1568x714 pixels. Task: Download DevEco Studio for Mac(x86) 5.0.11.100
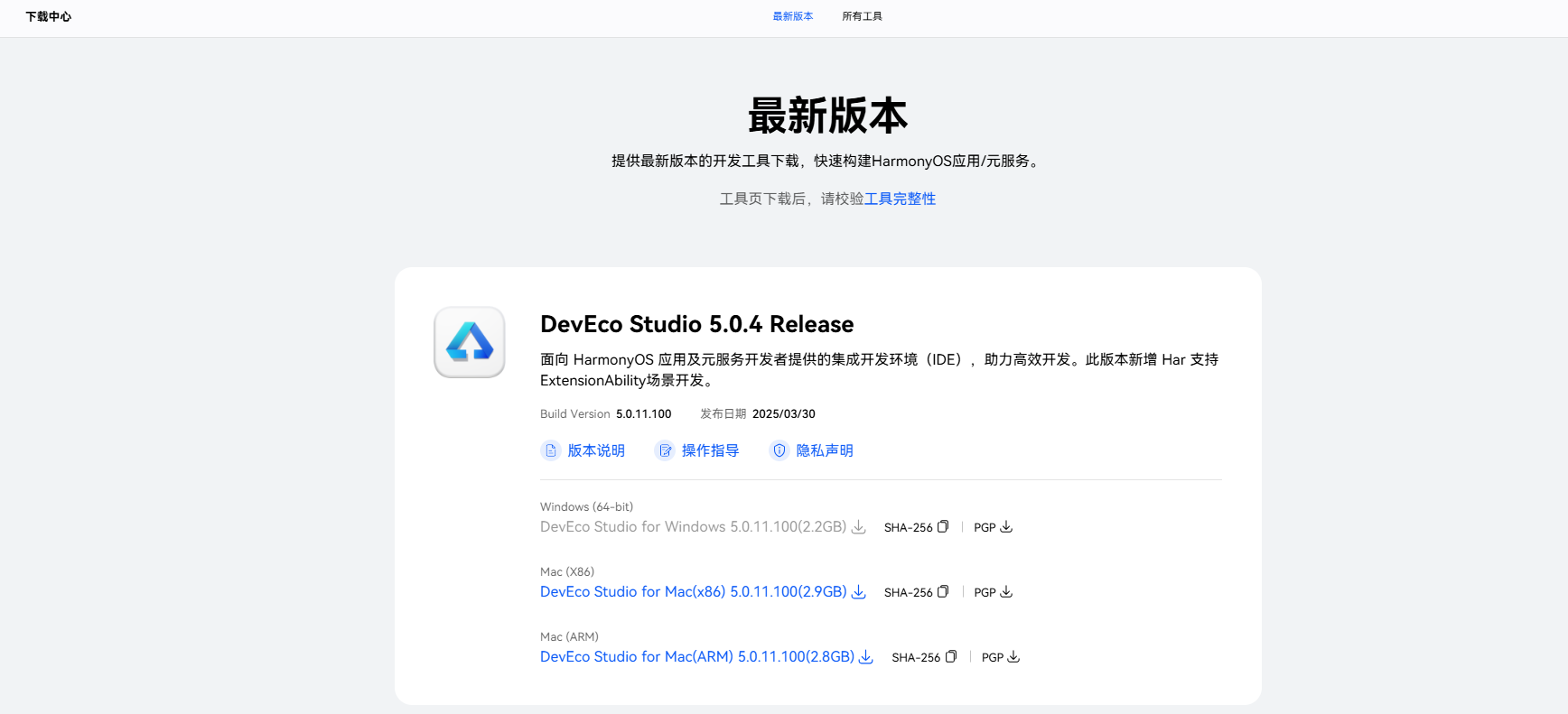click(x=693, y=592)
